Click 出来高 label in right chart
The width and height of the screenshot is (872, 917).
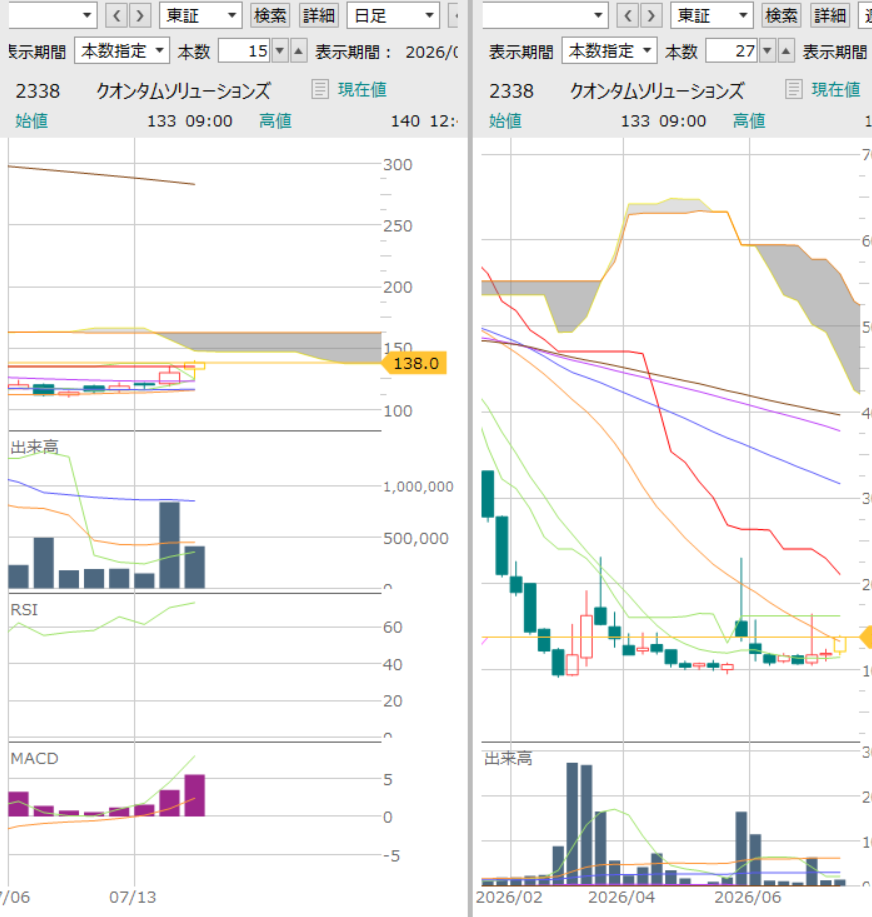508,759
